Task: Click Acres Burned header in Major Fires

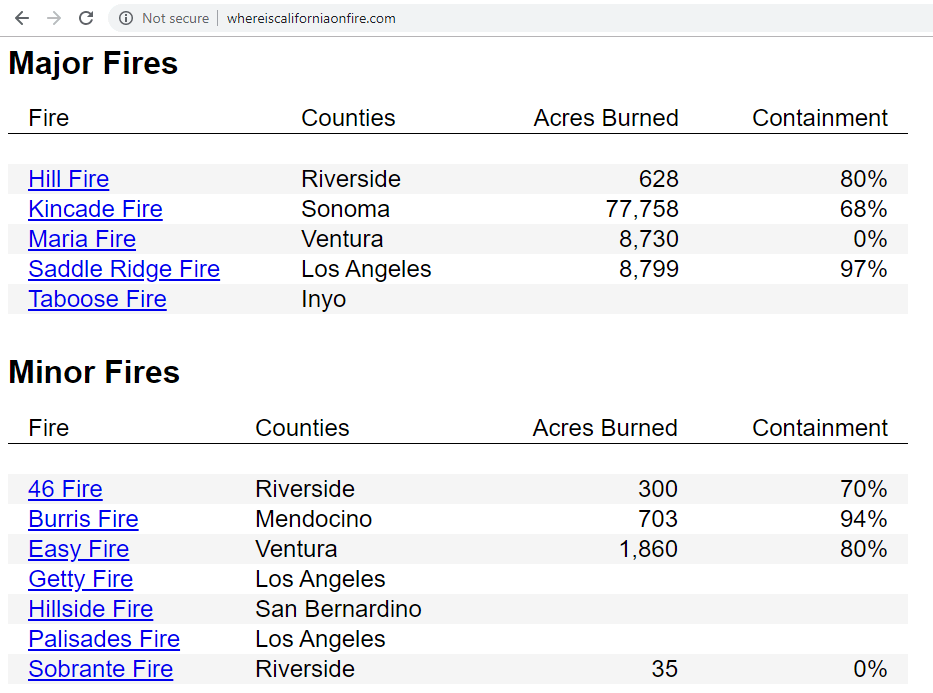Action: pos(606,118)
